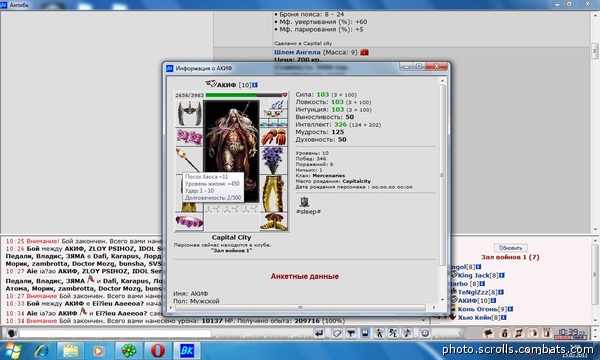
Task: Click the clan emblem before АКИФ name in header
Action: (211, 84)
